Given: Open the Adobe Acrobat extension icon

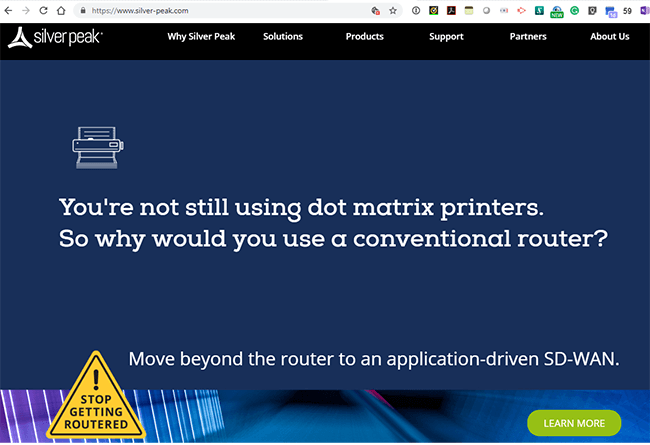Looking at the screenshot, I should click(x=451, y=10).
